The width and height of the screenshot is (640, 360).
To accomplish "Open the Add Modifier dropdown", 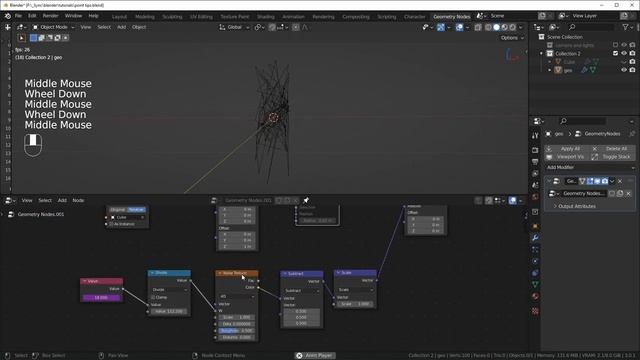I will point(590,167).
